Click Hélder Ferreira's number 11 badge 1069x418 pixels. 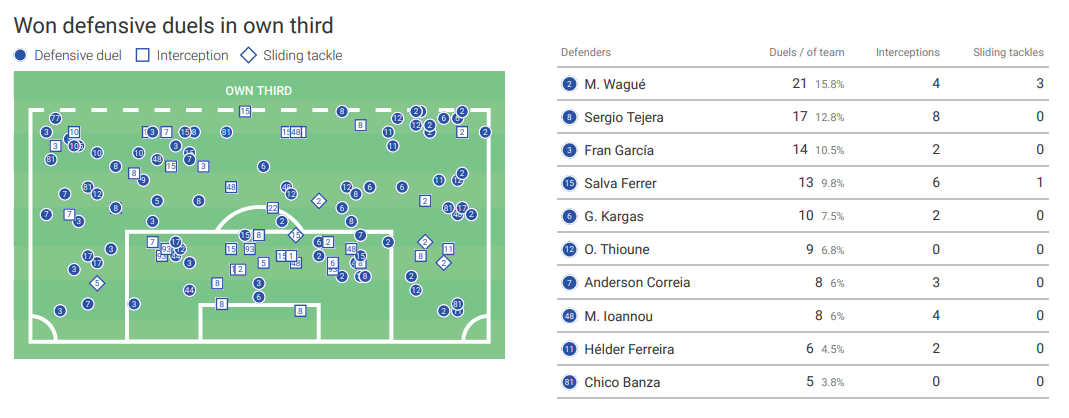pyautogui.click(x=569, y=349)
